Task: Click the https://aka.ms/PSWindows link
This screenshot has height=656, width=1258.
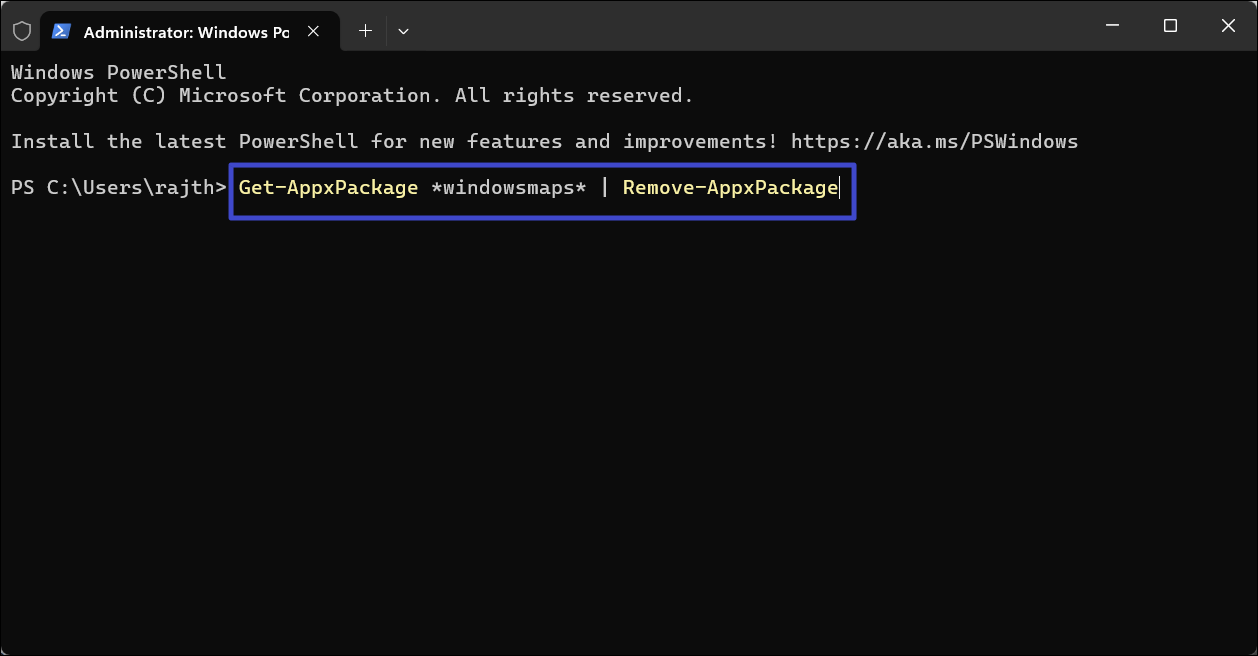Action: click(x=934, y=141)
